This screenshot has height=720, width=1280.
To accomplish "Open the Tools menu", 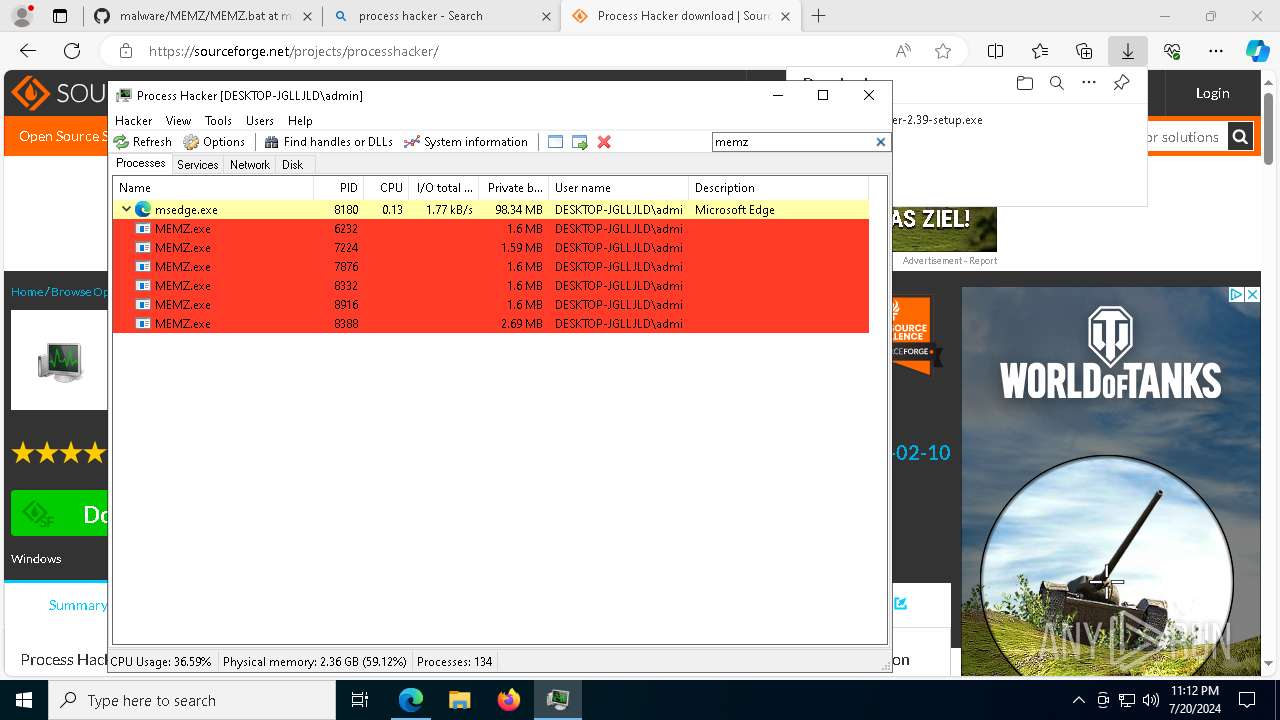I will tap(218, 120).
